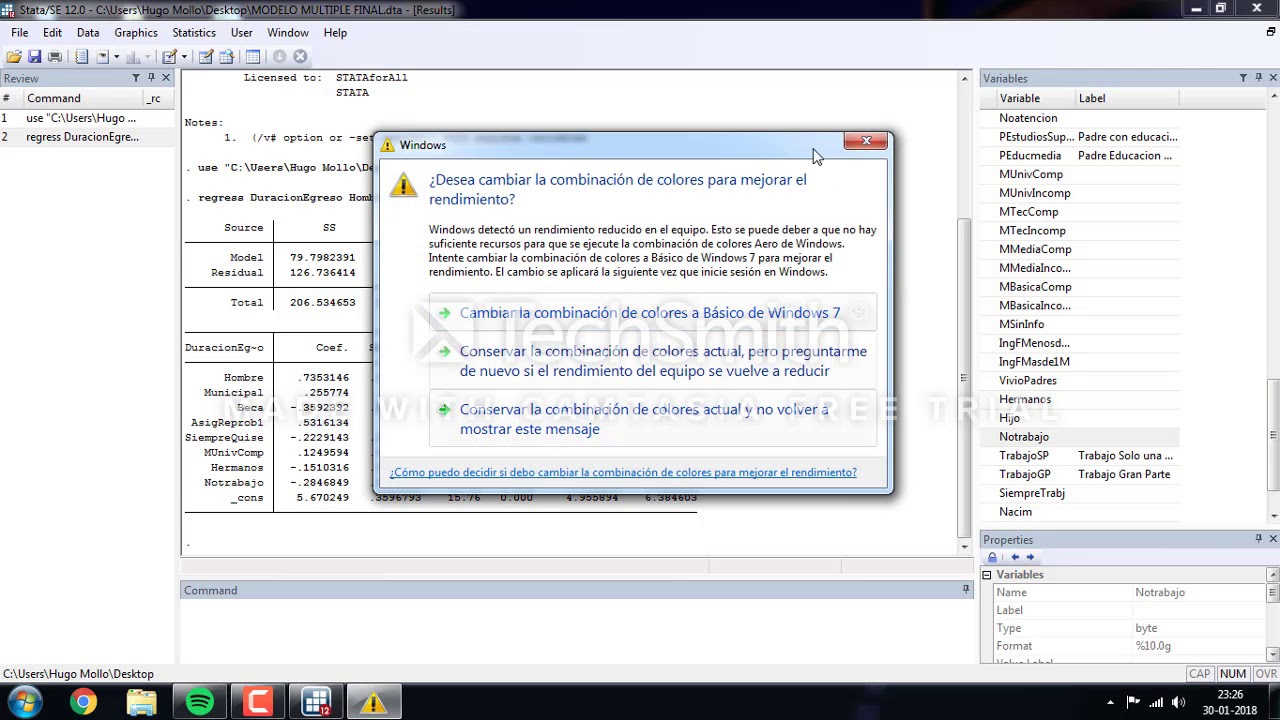Toggle the Properties lock icon
1280x720 pixels.
tap(992, 557)
